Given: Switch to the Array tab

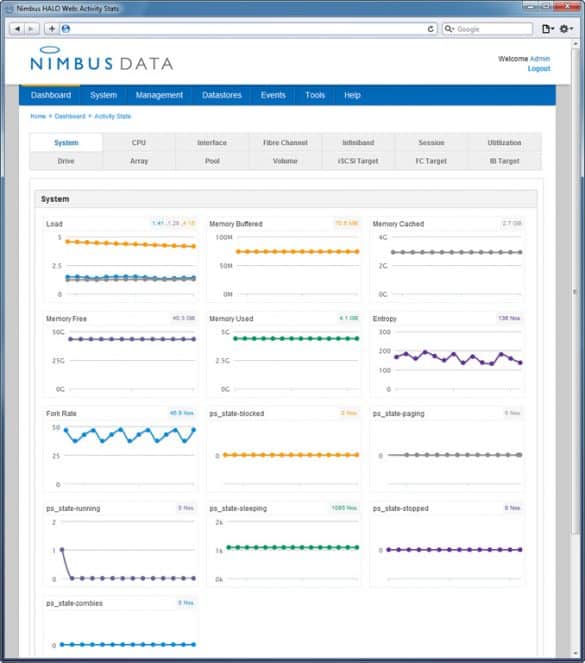Looking at the screenshot, I should point(139,161).
